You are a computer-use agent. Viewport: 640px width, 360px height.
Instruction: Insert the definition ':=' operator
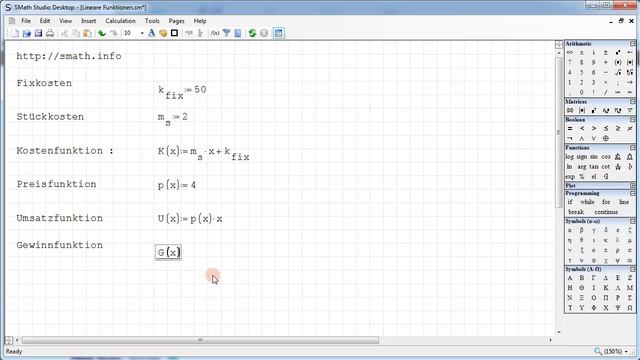[x=618, y=92]
